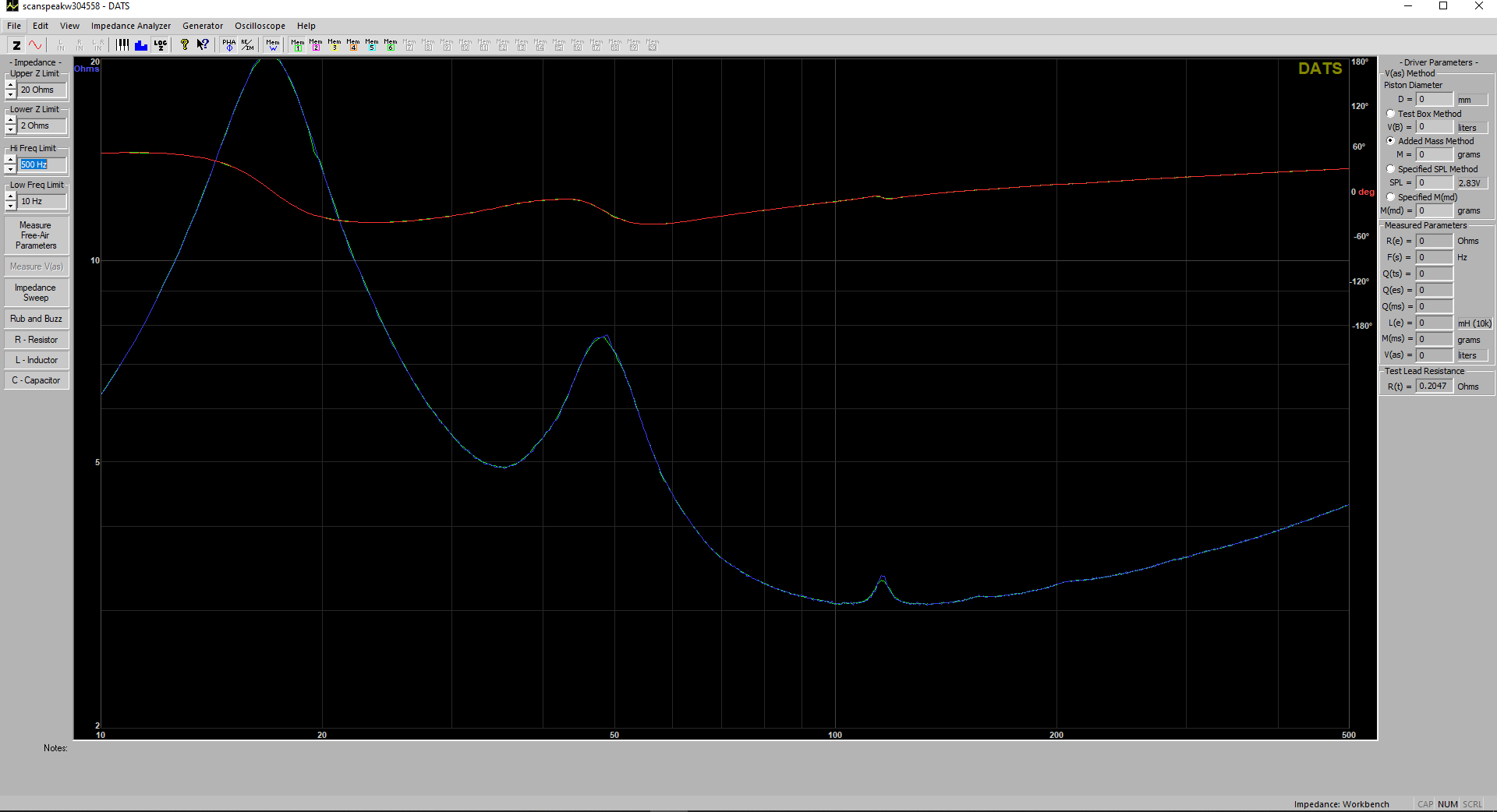1497x812 pixels.
Task: Select the Z impedance analyzer mode icon
Action: tap(16, 45)
